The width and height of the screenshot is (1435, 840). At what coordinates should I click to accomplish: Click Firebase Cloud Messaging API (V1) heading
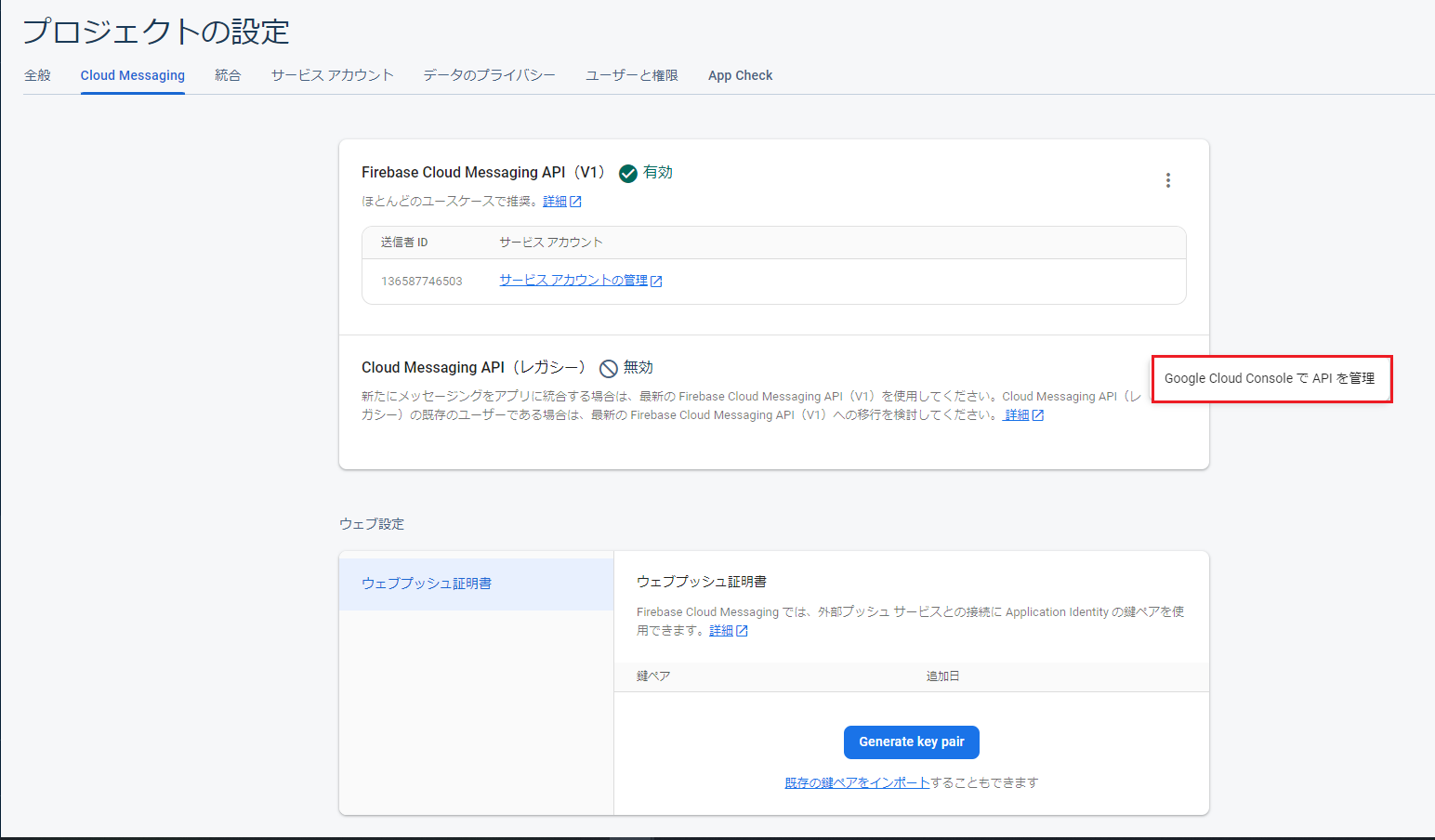point(483,173)
